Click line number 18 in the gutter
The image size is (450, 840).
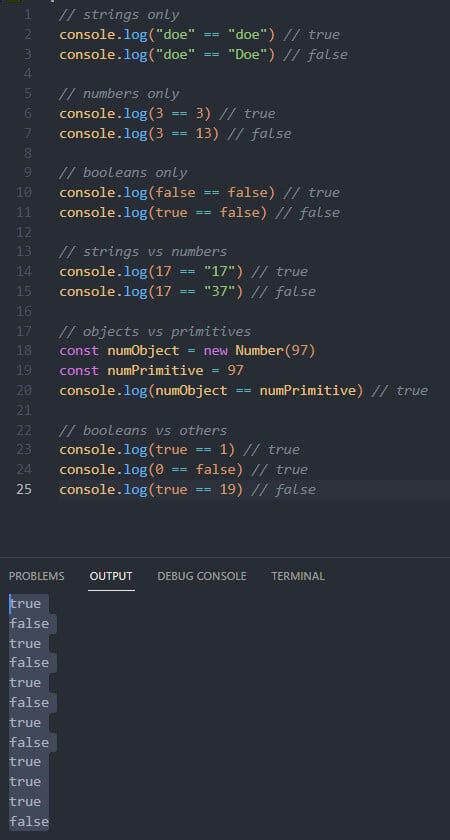(x=24, y=350)
